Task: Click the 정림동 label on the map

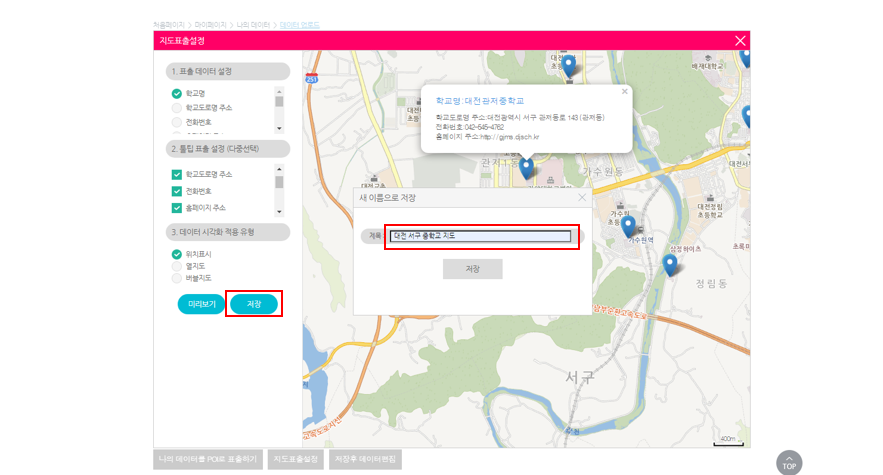Action: point(711,283)
